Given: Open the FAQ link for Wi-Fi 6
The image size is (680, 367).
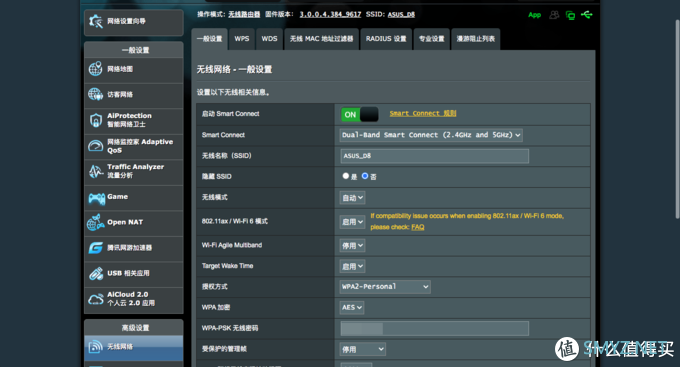Looking at the screenshot, I should coord(418,227).
